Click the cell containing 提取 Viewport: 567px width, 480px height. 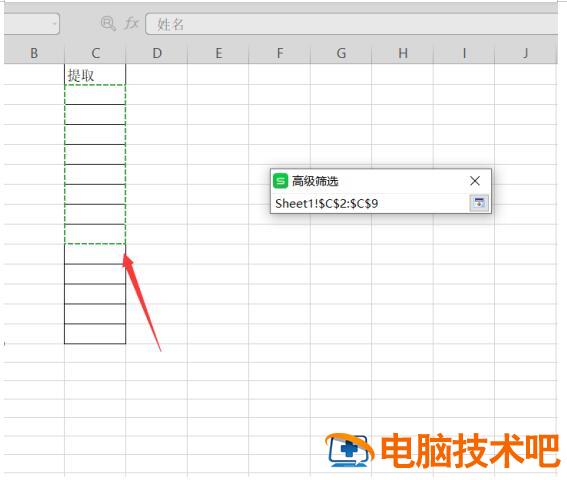click(x=95, y=75)
